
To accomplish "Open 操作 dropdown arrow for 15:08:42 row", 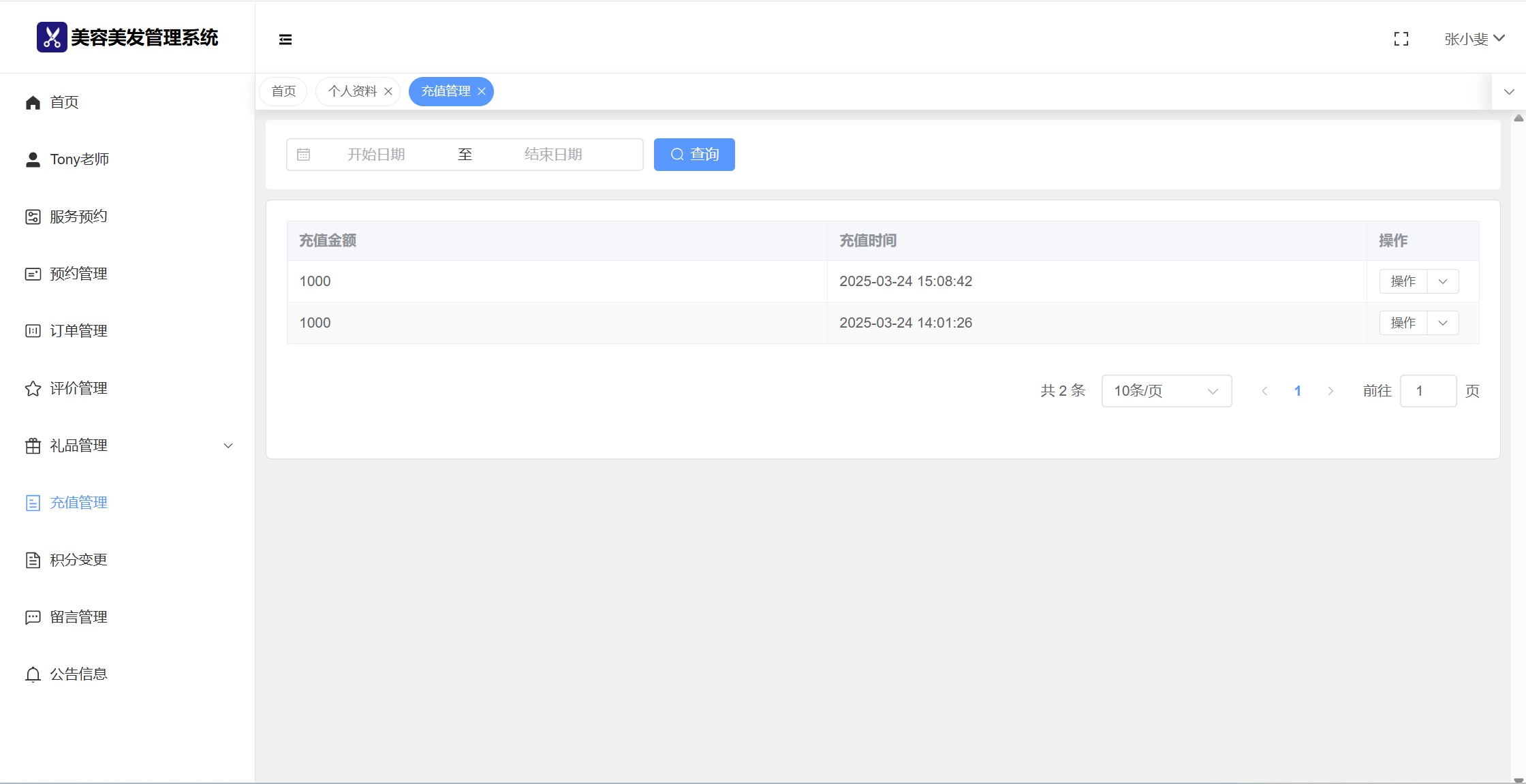I will (x=1443, y=281).
